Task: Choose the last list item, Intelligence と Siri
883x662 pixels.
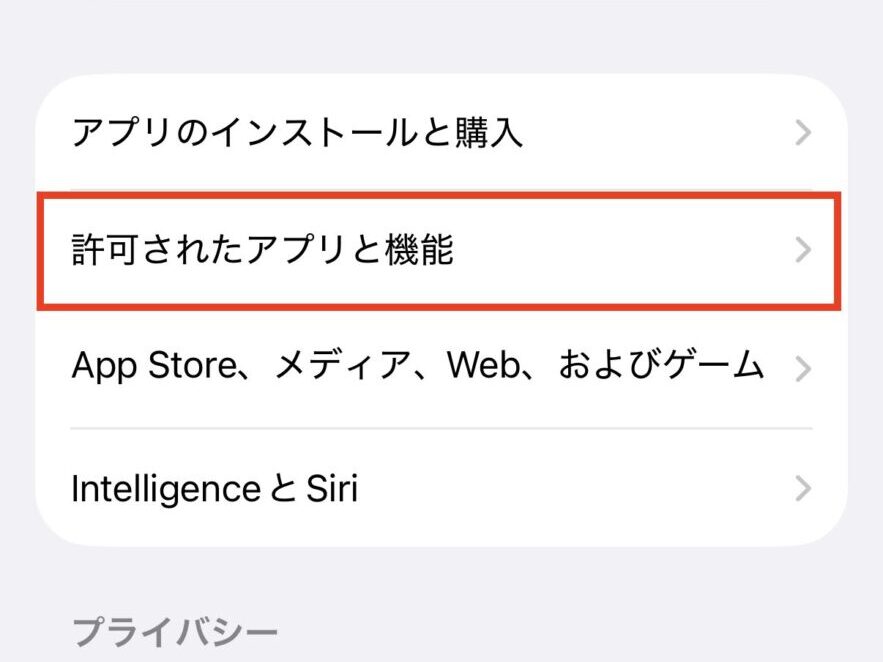Action: (440, 489)
